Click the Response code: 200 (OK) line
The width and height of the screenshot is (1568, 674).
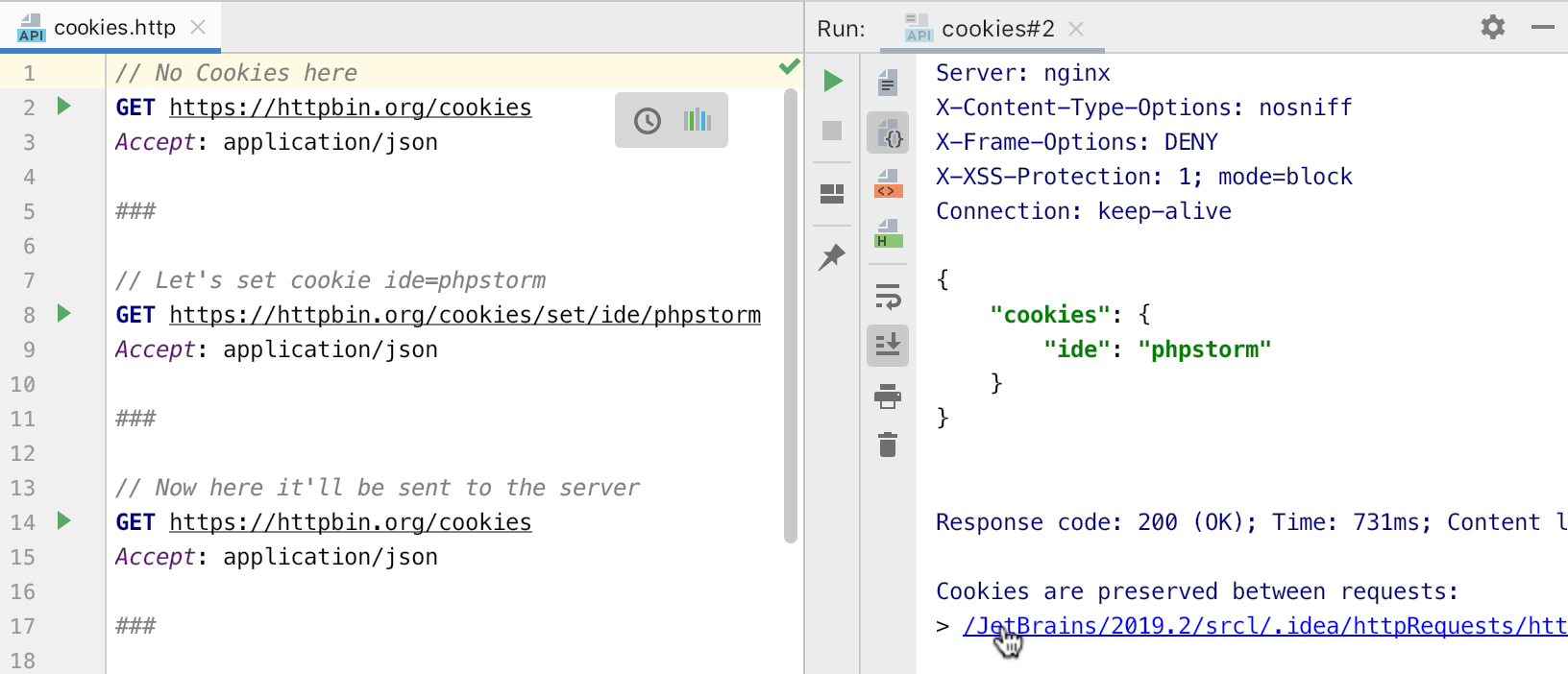pyautogui.click(x=1252, y=522)
